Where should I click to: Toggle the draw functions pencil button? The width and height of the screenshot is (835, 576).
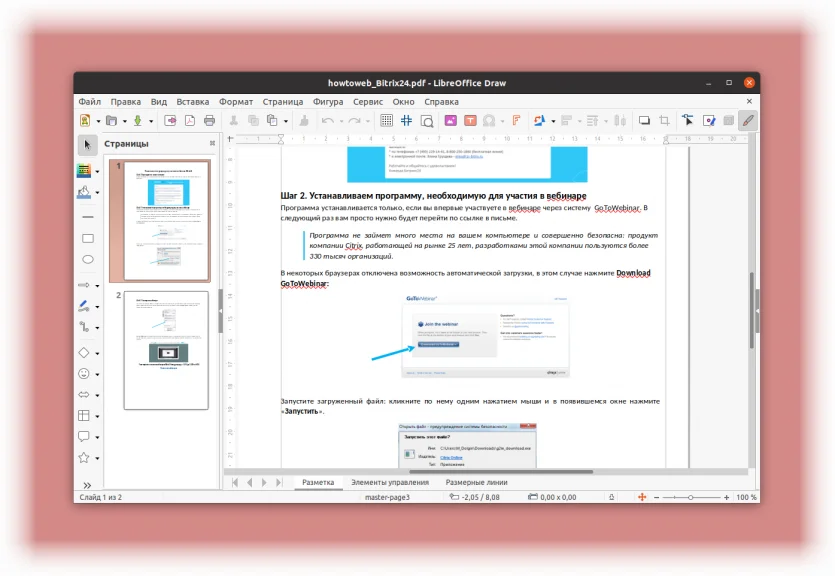(x=748, y=121)
